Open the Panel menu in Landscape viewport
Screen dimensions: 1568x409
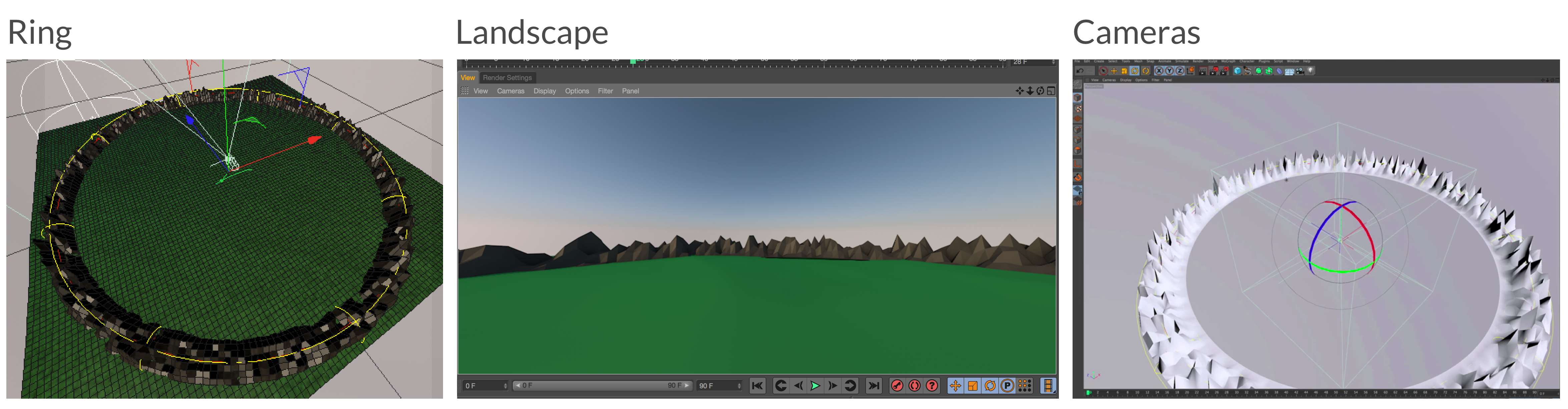tap(630, 91)
